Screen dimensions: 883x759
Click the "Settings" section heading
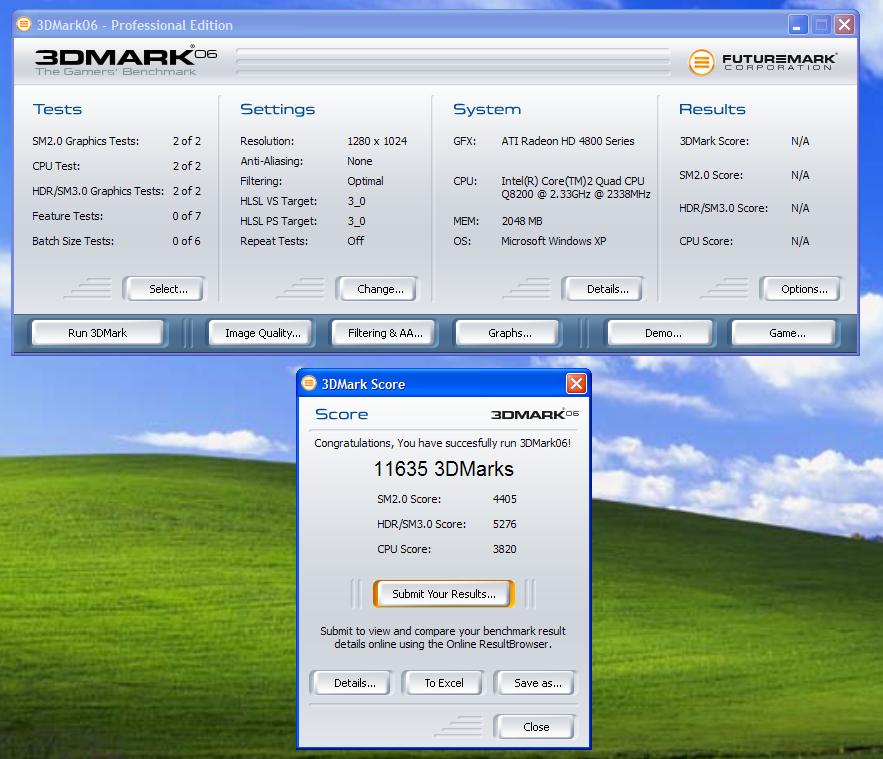[x=277, y=109]
